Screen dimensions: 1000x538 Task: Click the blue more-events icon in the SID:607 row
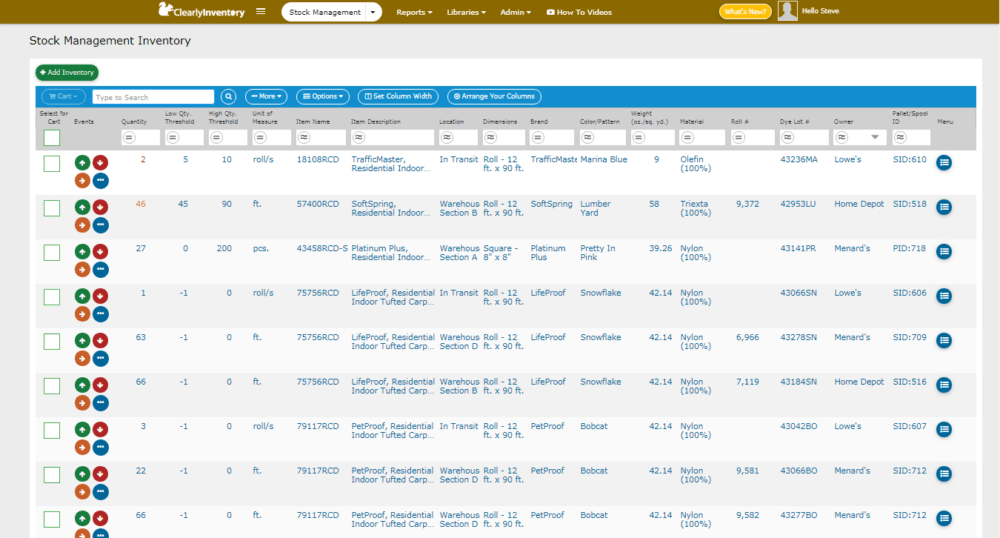point(100,447)
